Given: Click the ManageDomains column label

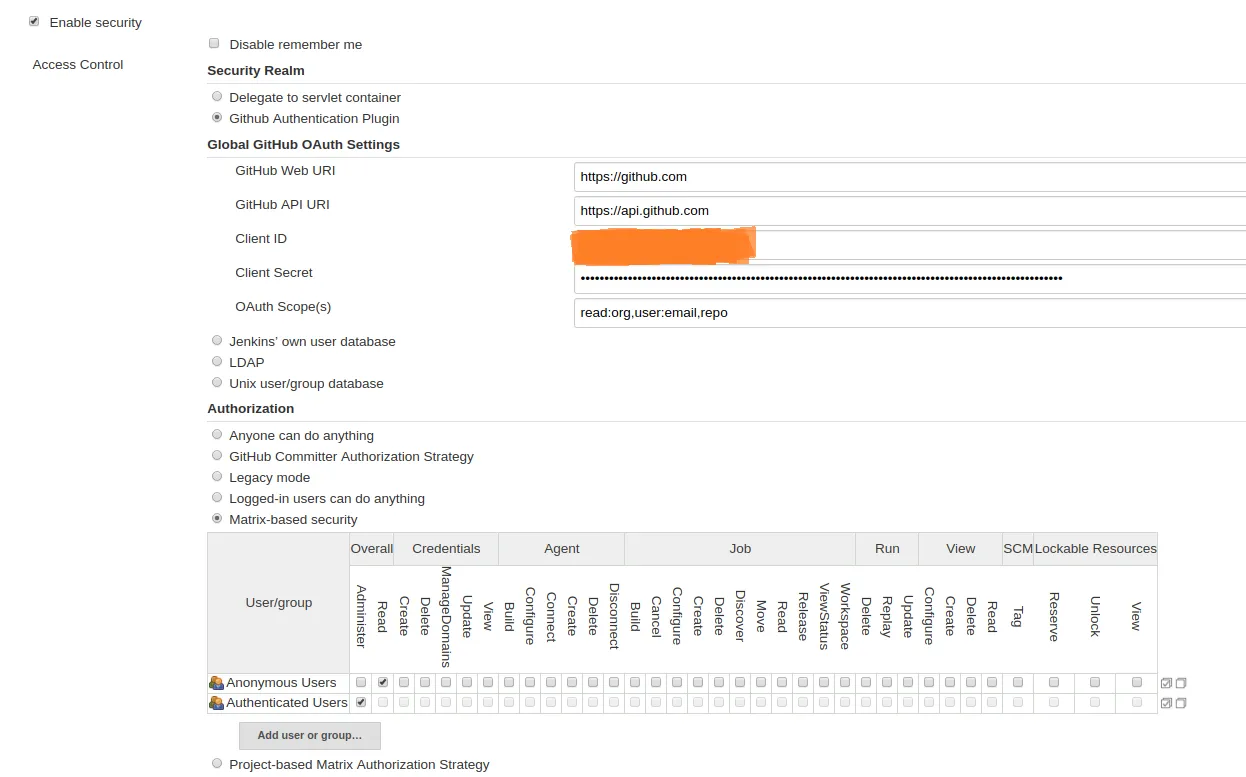Looking at the screenshot, I should [x=446, y=617].
